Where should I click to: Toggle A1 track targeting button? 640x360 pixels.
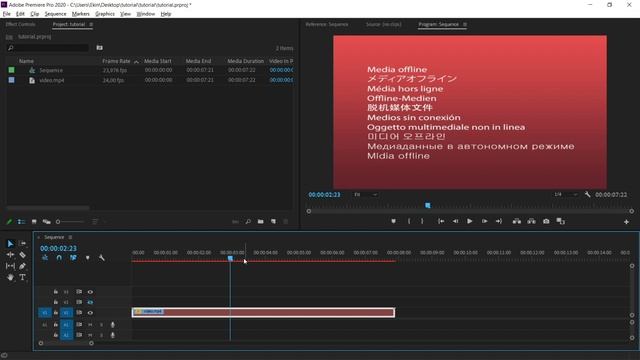(66, 325)
